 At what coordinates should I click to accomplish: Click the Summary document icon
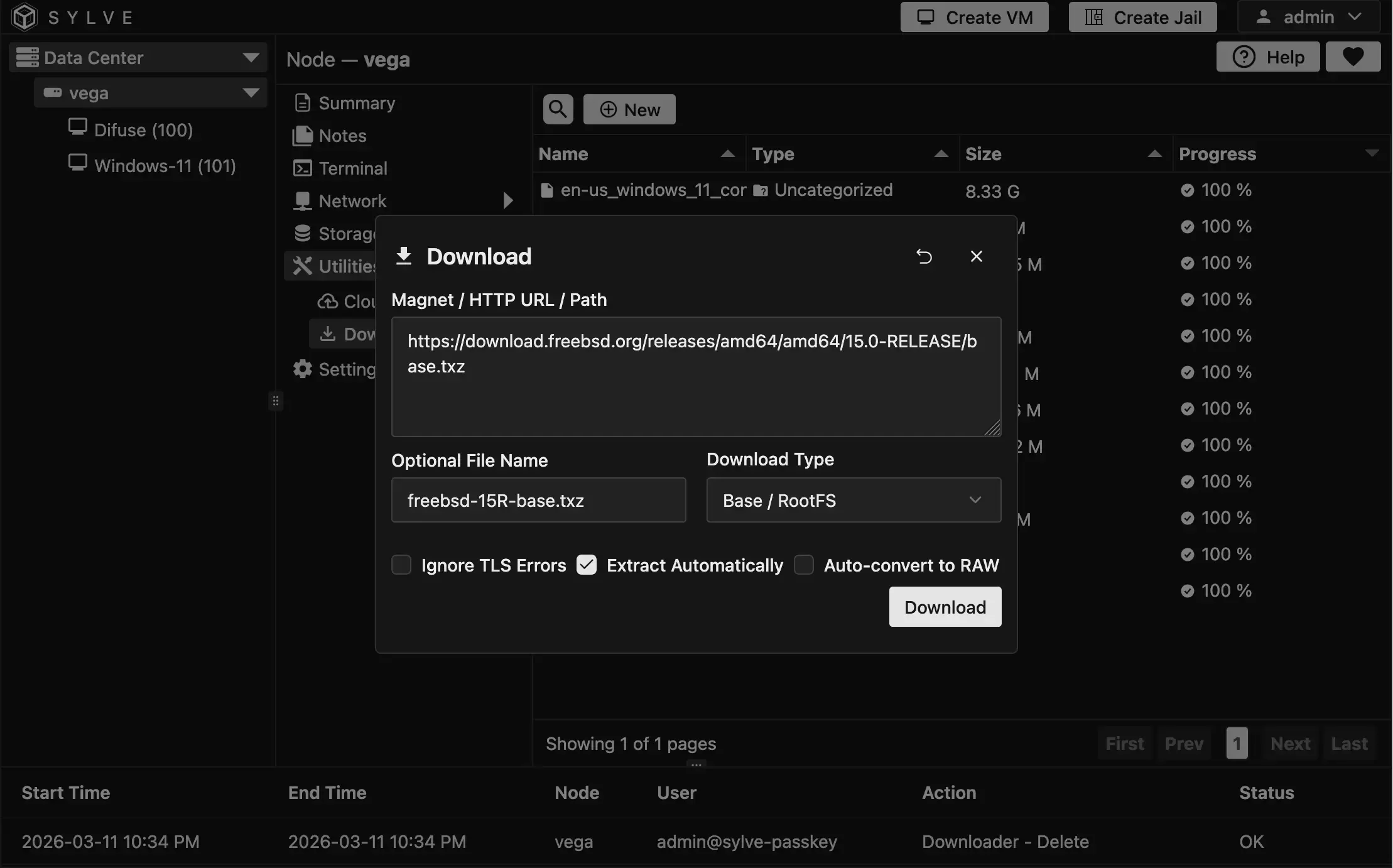click(x=303, y=102)
